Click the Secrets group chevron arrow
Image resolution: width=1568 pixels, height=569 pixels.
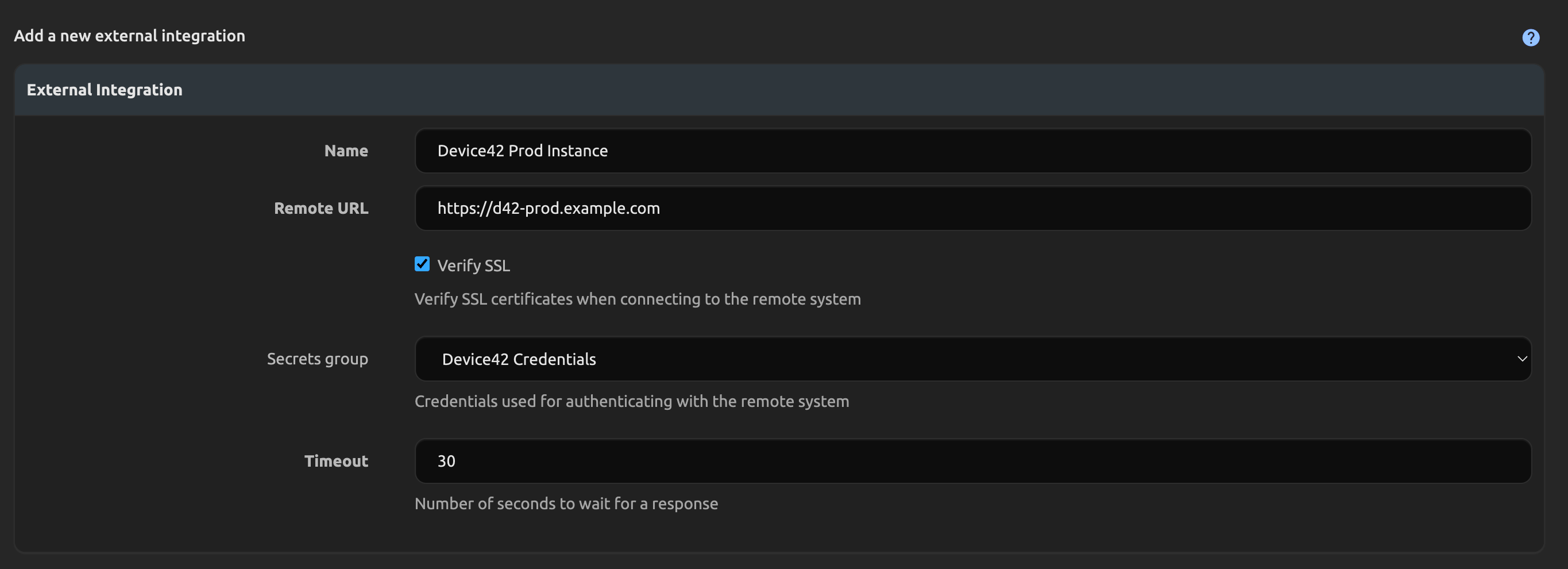(1521, 359)
